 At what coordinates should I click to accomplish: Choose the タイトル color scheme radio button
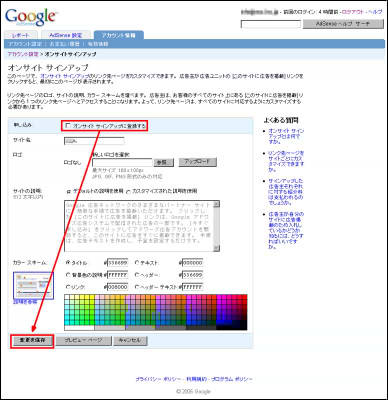(68, 263)
